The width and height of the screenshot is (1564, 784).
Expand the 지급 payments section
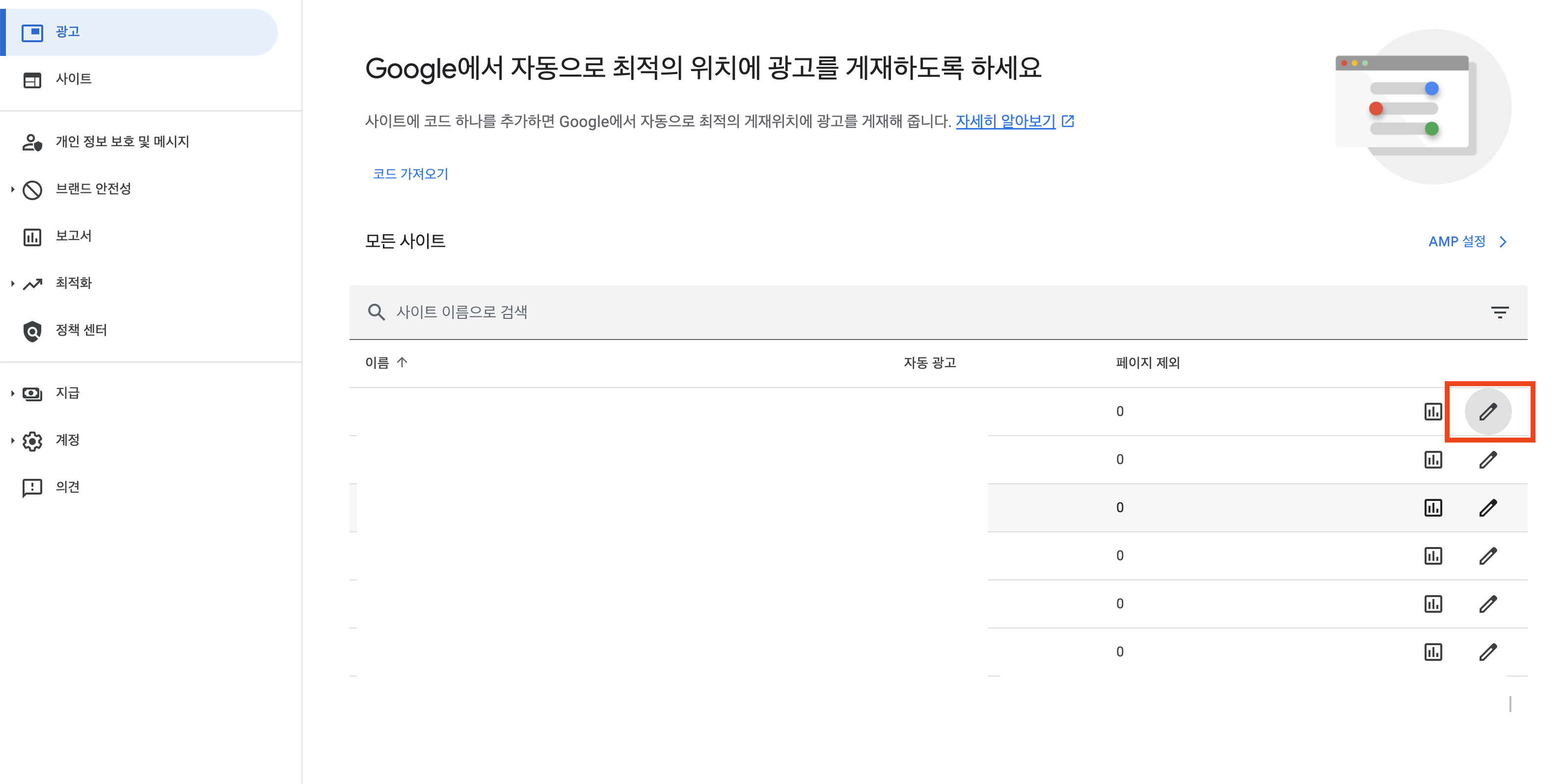[x=32, y=393]
